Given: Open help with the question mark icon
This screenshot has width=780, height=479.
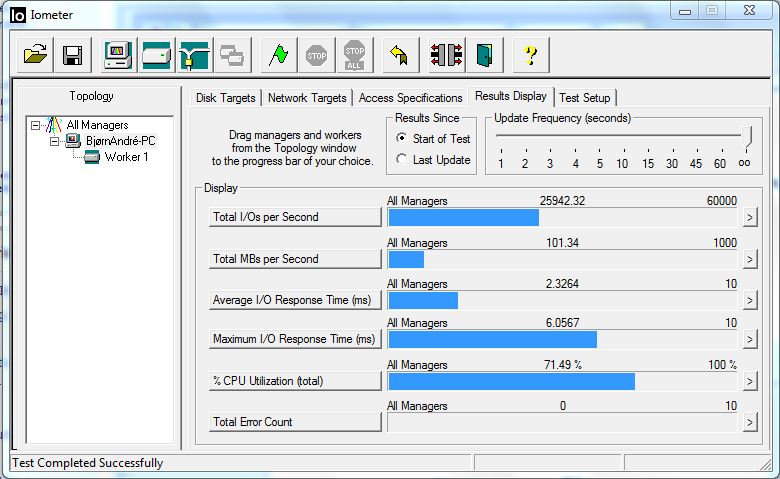Looking at the screenshot, I should point(531,55).
